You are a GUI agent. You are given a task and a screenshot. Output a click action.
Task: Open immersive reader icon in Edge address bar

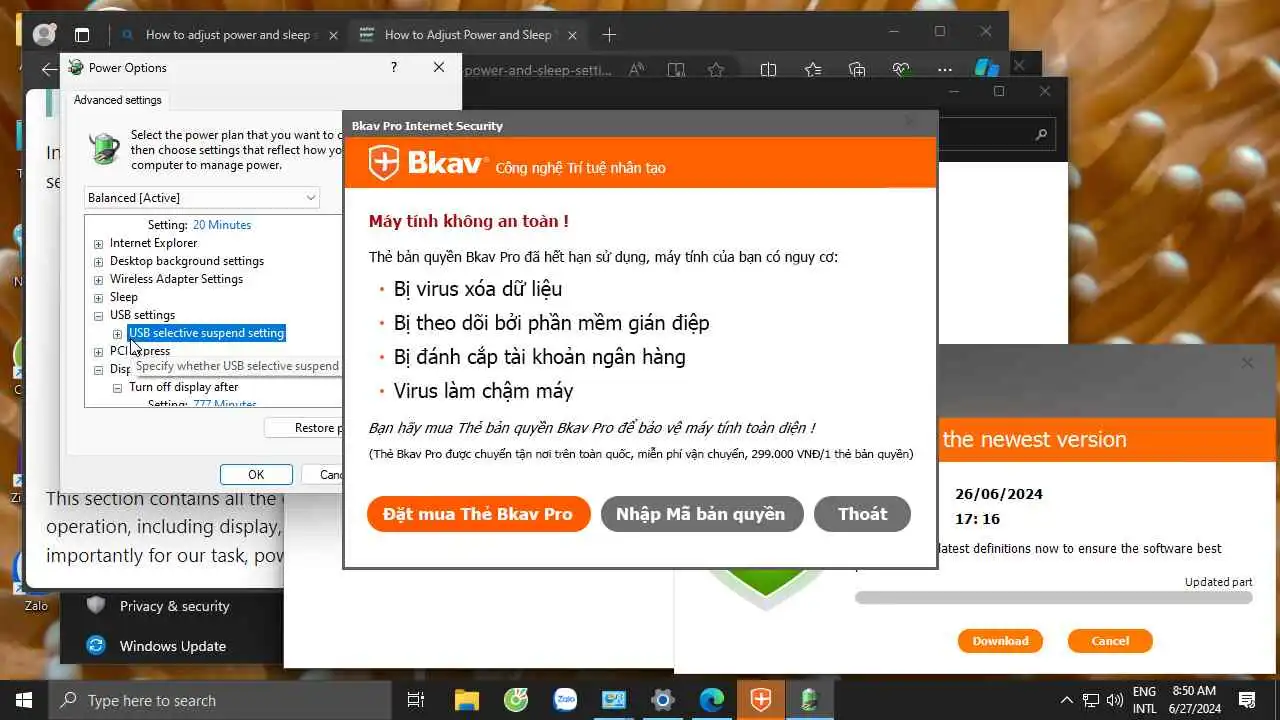tap(676, 70)
